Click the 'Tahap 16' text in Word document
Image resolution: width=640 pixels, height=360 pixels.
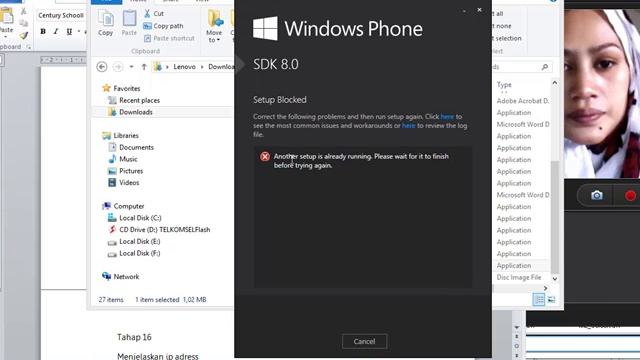click(134, 337)
